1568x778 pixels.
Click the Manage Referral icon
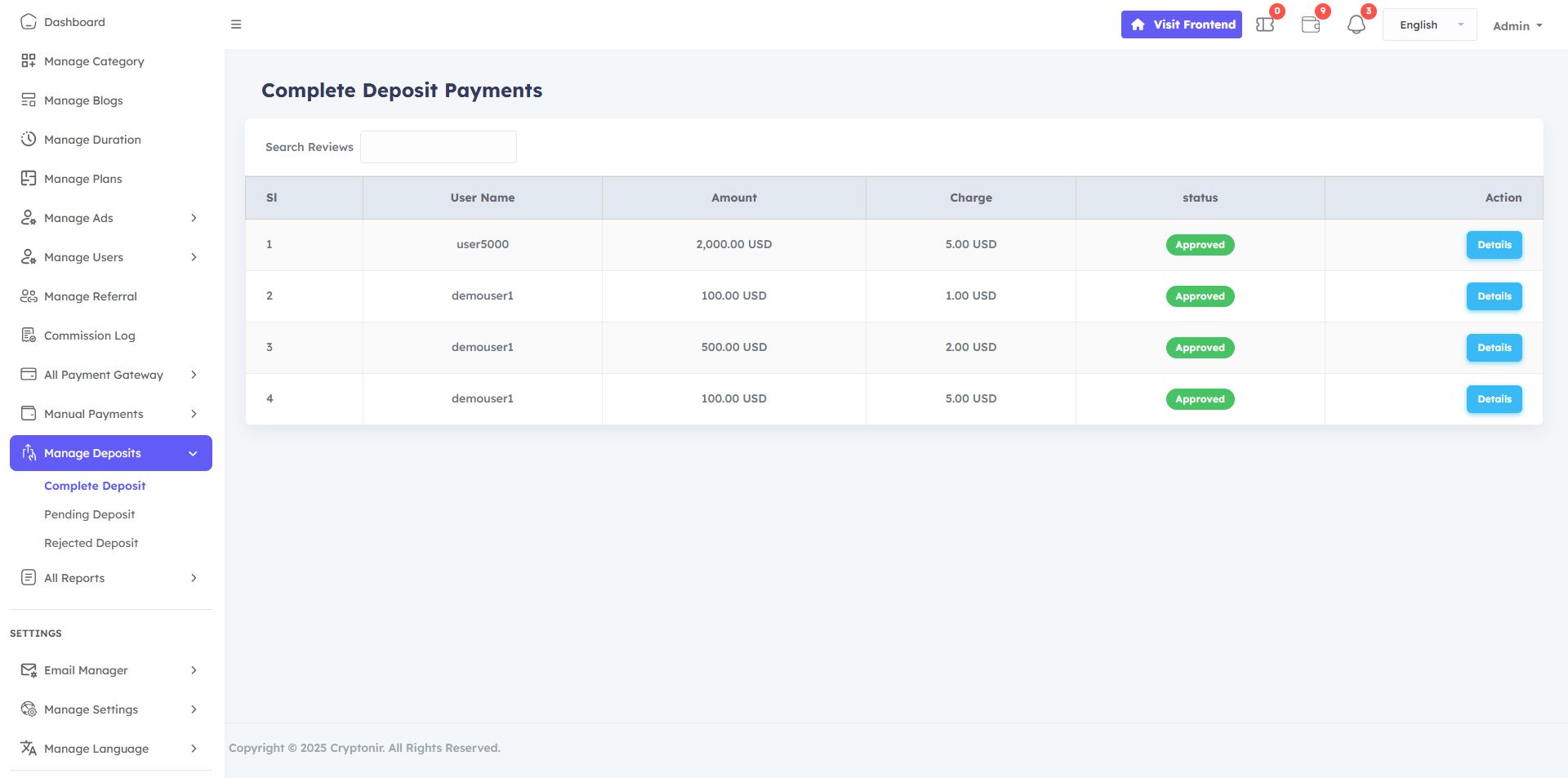pos(29,296)
